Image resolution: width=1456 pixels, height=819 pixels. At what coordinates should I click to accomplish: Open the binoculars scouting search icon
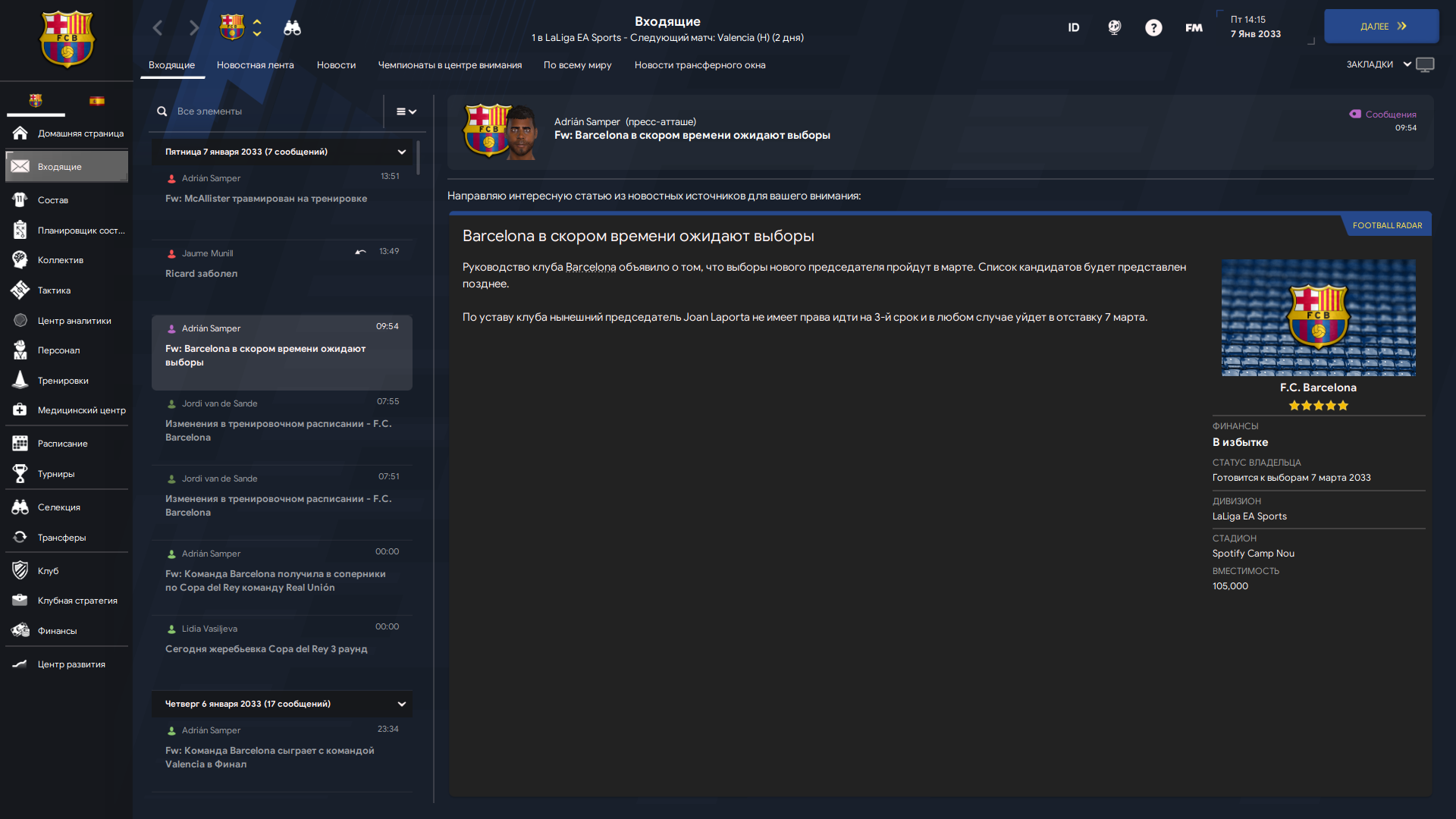[x=292, y=28]
